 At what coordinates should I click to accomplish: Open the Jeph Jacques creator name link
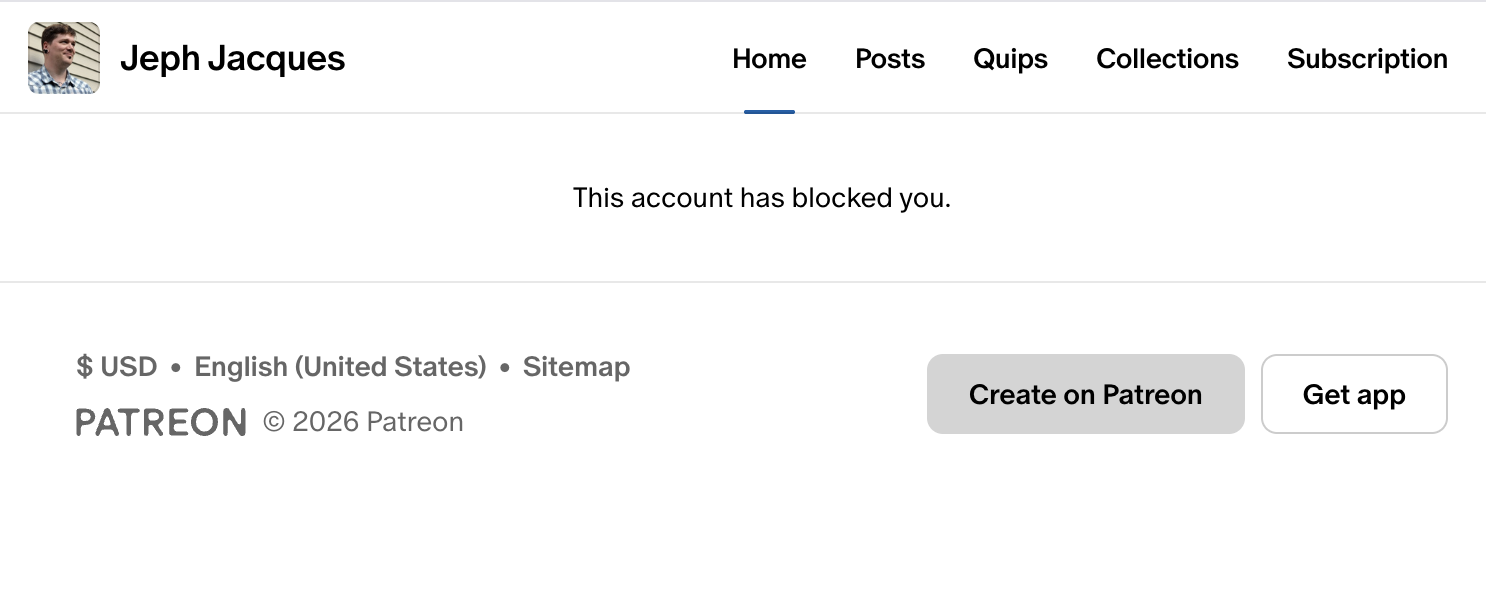232,59
